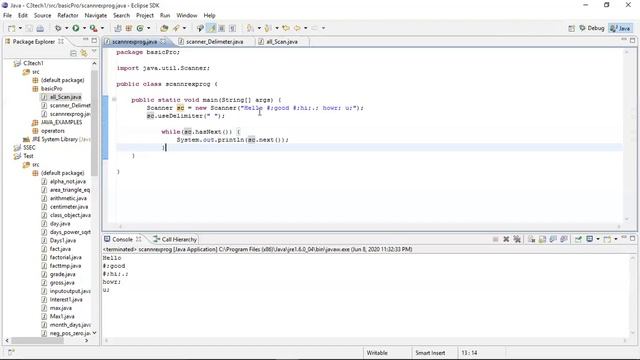Screen dimensions: 640x360
Task: Close the scannrexprog.java tab
Action: pos(163,41)
